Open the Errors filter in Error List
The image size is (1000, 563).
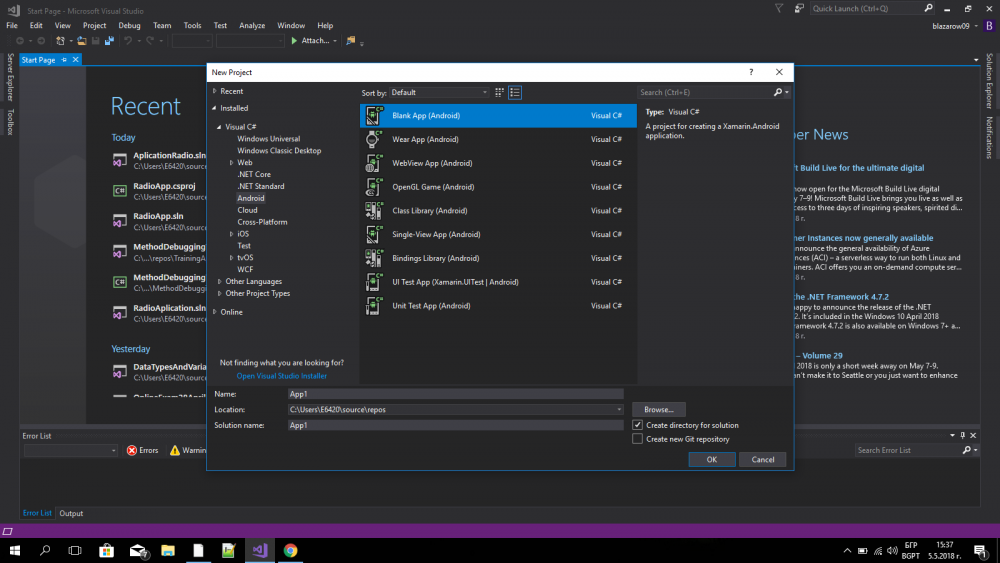click(x=143, y=450)
